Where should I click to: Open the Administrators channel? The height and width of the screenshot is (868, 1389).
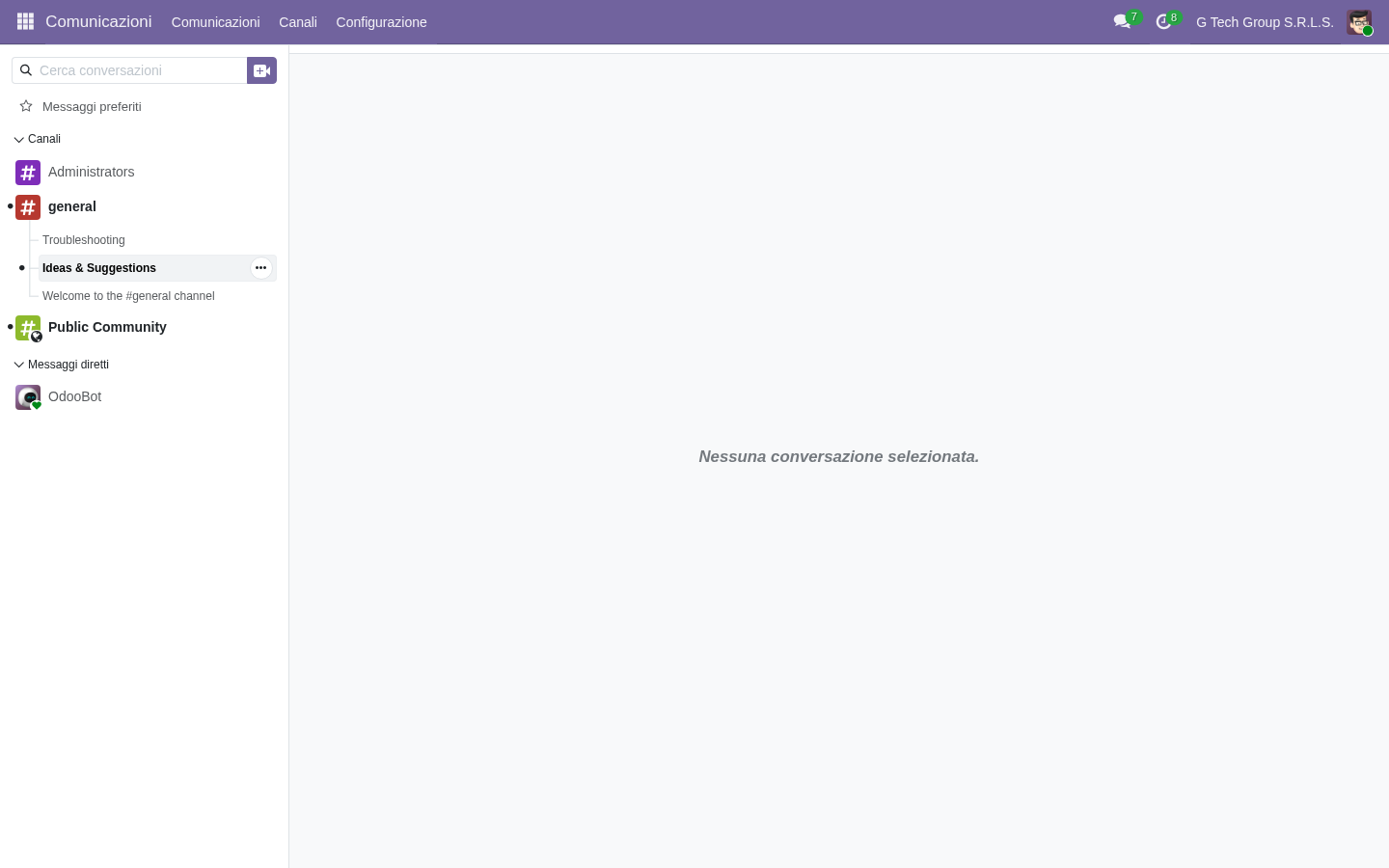point(91,172)
